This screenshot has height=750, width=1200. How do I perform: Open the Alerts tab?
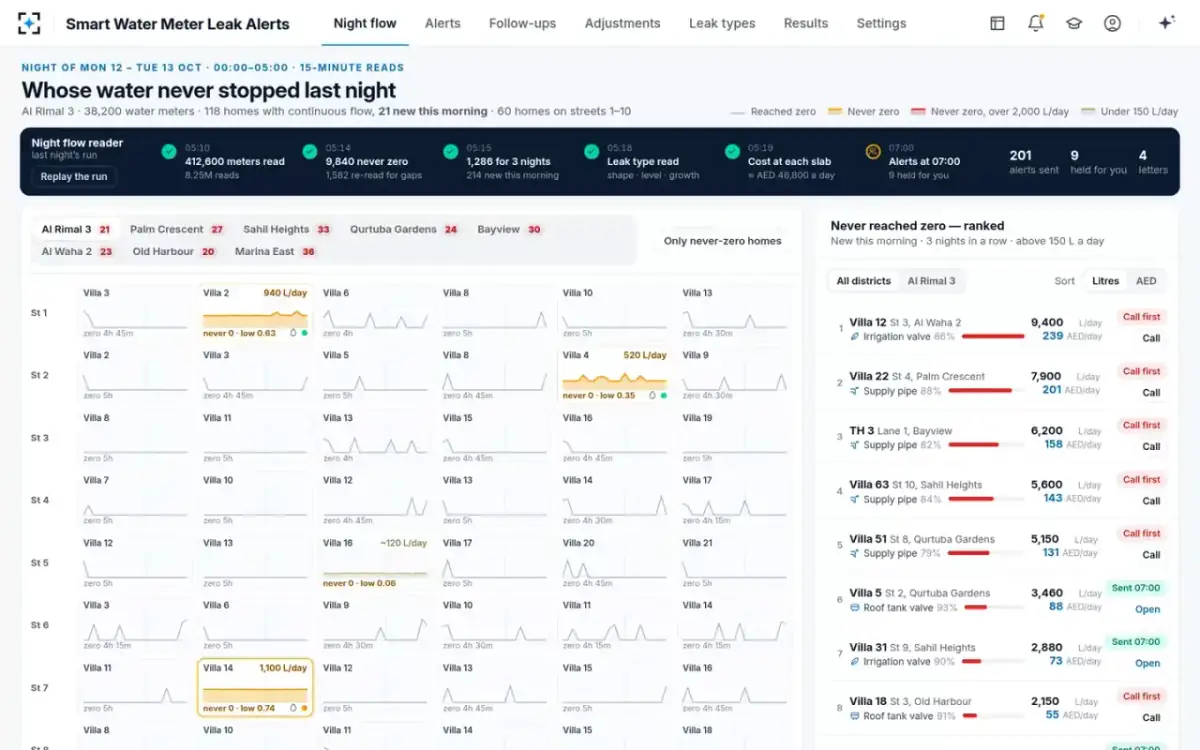pos(443,23)
